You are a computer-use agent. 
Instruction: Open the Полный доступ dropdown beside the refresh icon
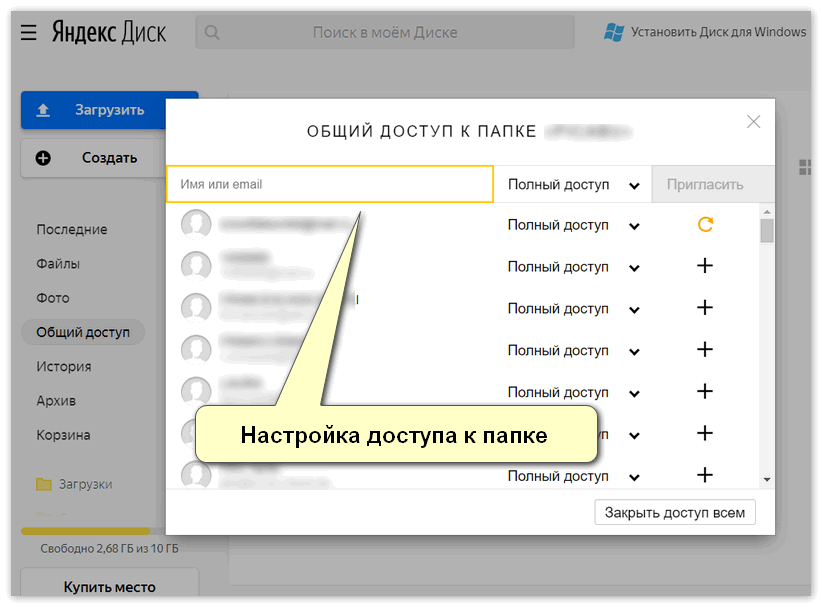click(x=574, y=225)
